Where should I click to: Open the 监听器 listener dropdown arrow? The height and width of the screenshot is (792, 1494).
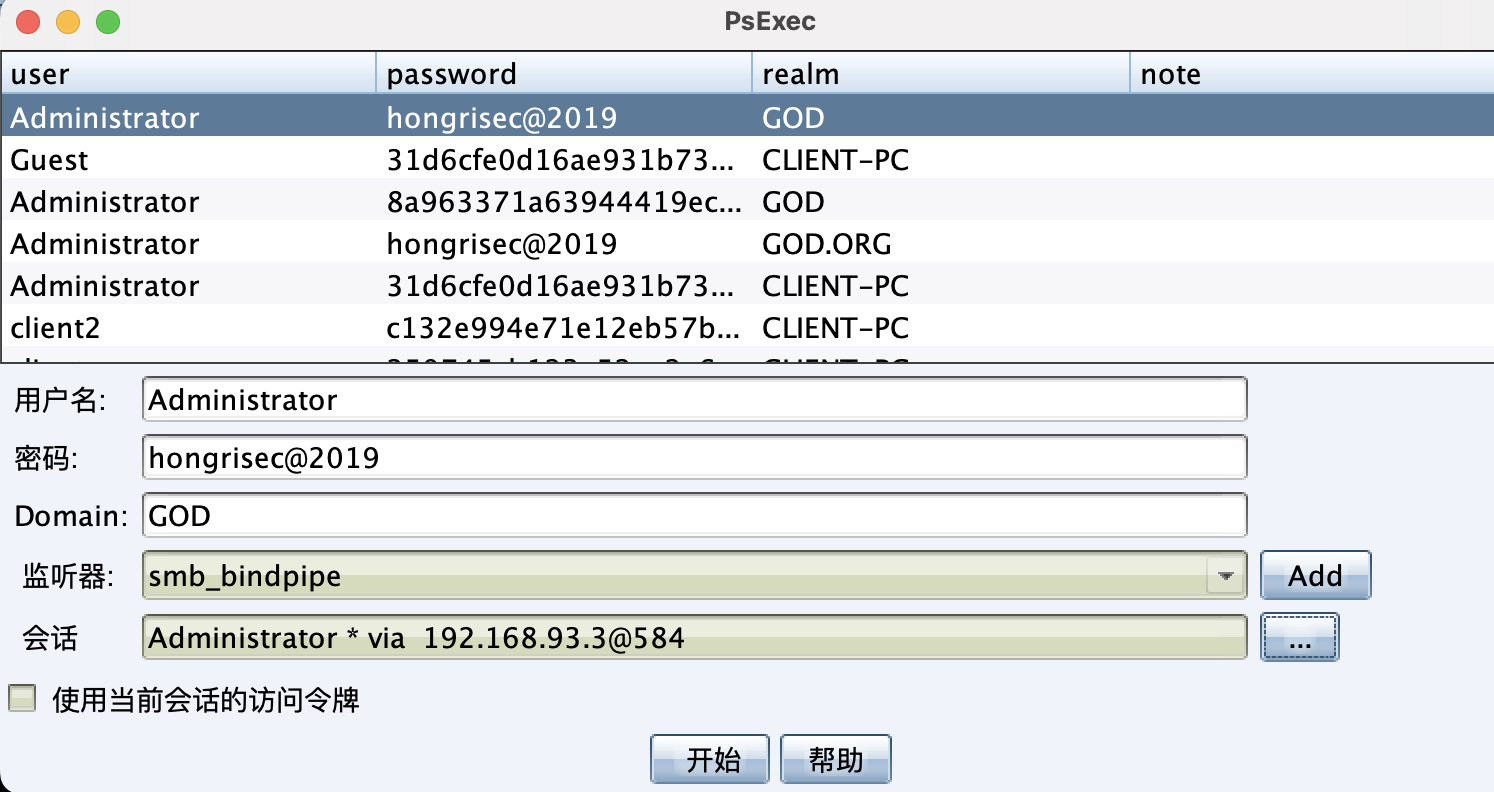pos(1225,577)
